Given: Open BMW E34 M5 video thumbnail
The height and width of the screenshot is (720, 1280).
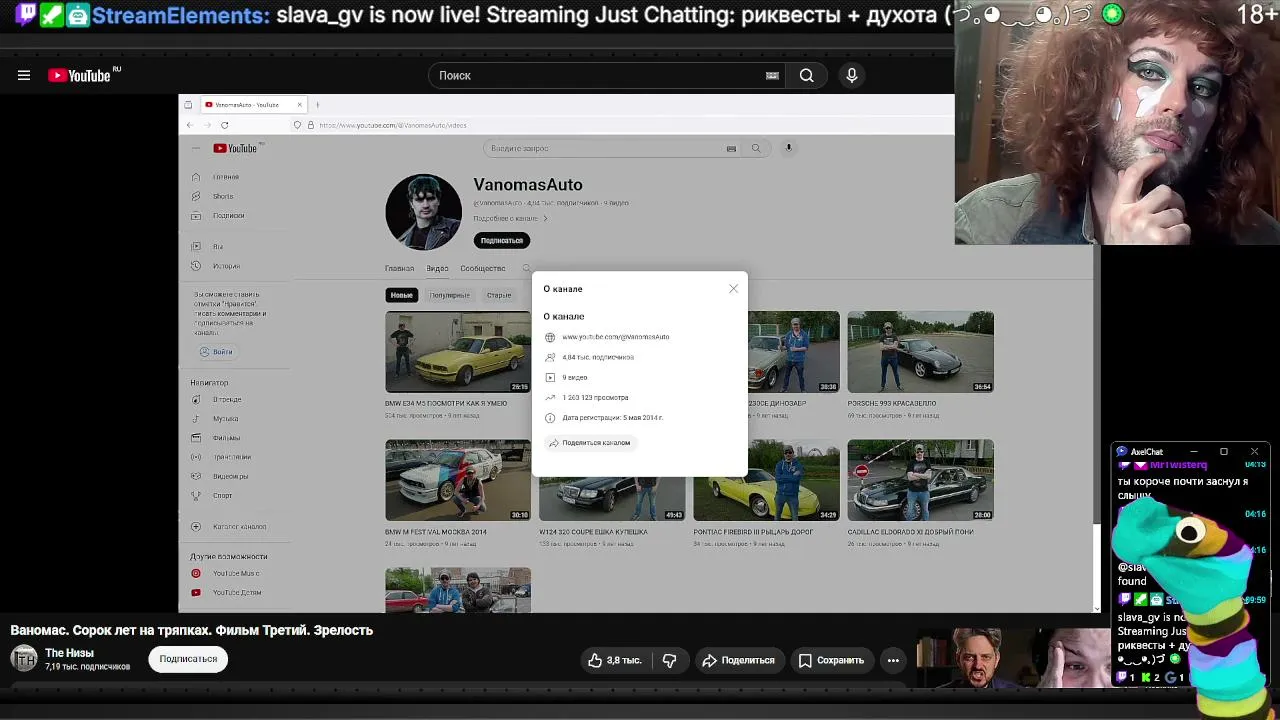Looking at the screenshot, I should click(x=458, y=352).
